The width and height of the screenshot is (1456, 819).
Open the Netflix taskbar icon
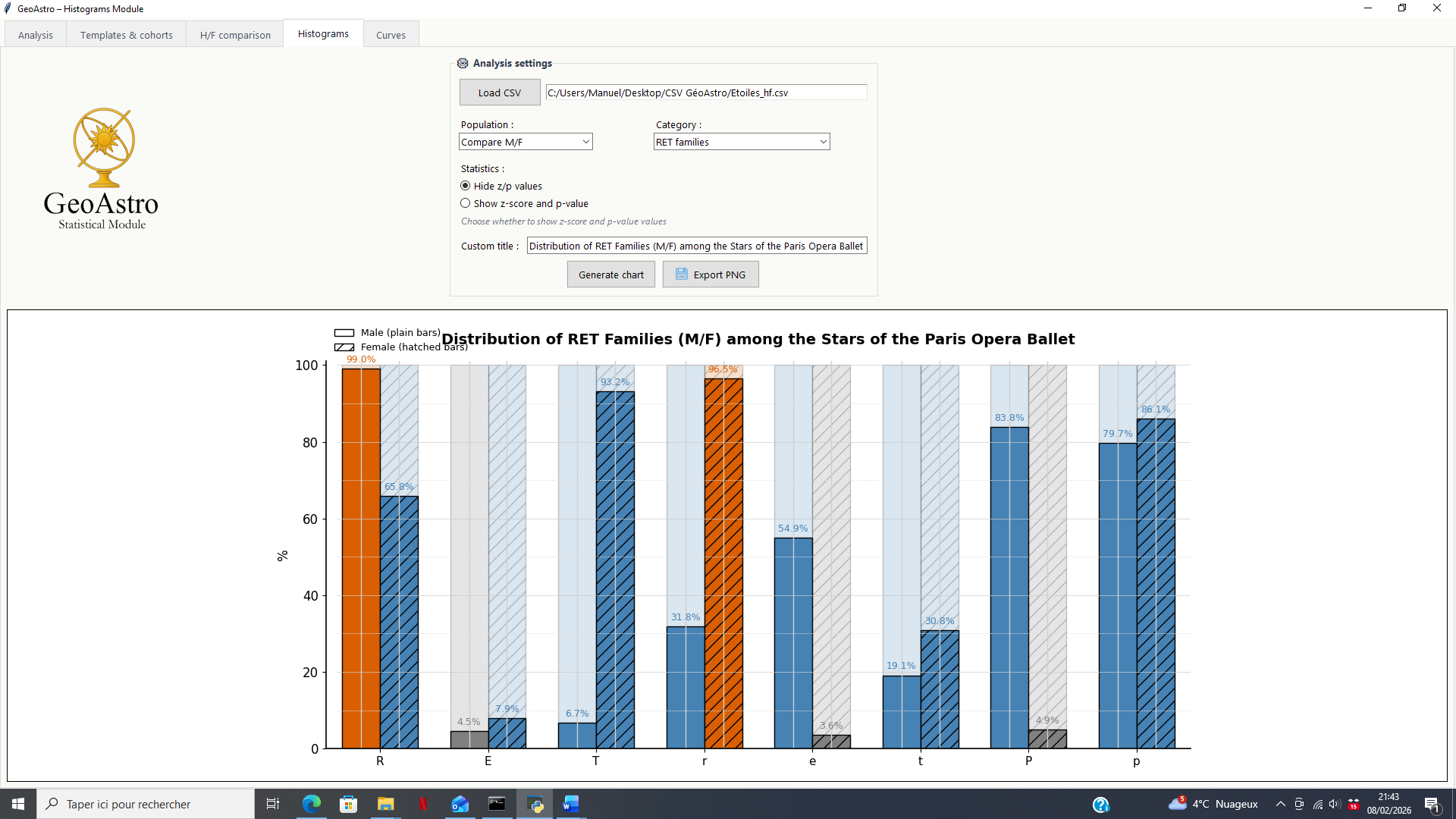pos(423,804)
